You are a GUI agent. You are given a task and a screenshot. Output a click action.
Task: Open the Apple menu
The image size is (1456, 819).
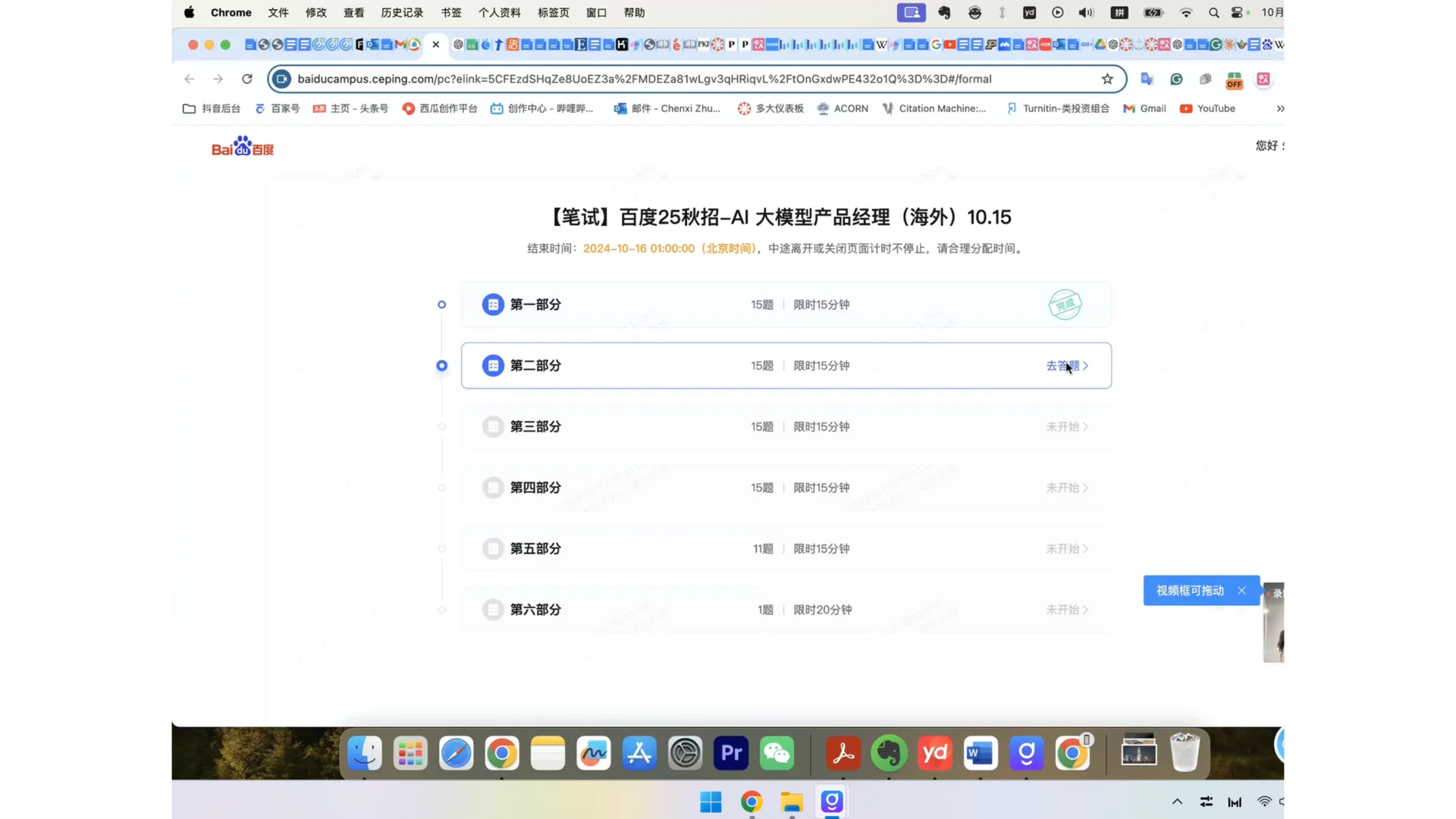189,12
